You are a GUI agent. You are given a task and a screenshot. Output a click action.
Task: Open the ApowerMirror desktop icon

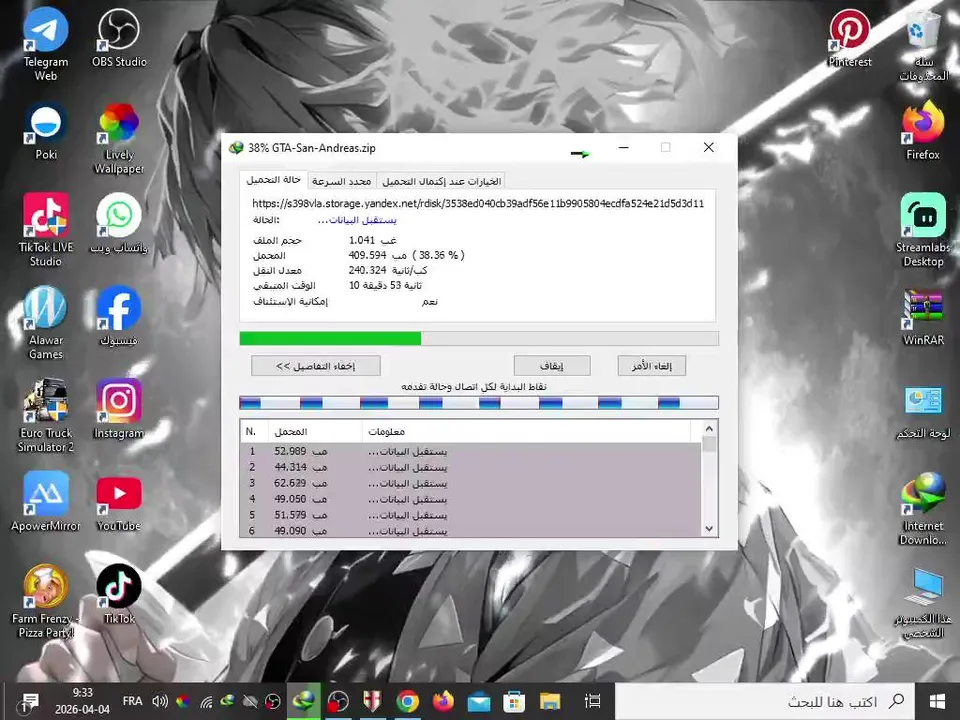(45, 502)
